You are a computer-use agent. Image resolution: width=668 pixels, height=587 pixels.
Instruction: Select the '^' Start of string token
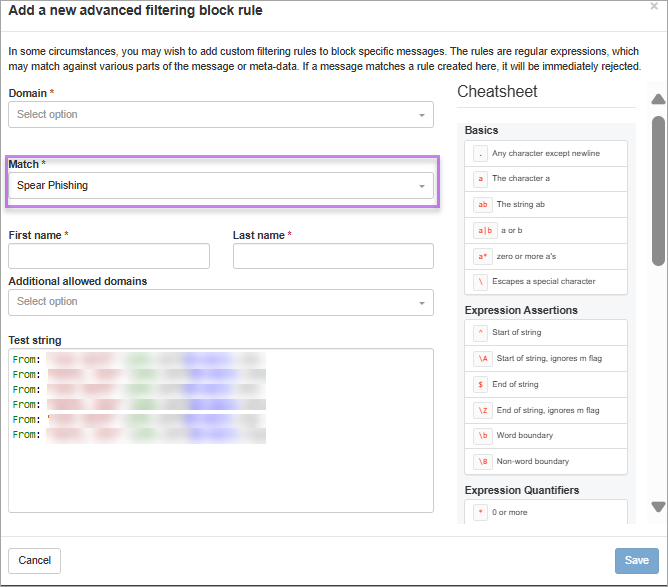pyautogui.click(x=481, y=333)
